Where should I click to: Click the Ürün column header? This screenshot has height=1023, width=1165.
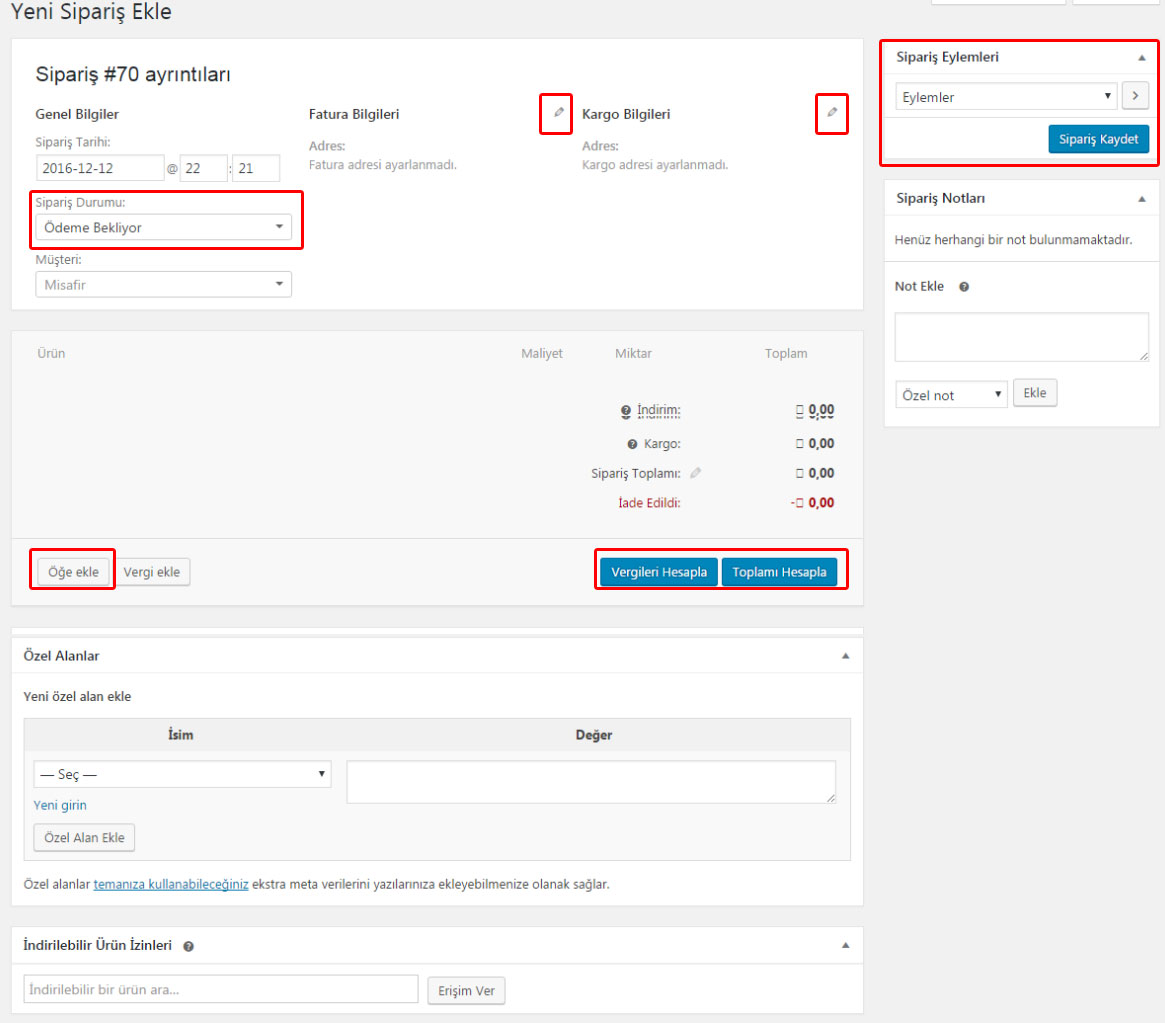click(x=51, y=354)
